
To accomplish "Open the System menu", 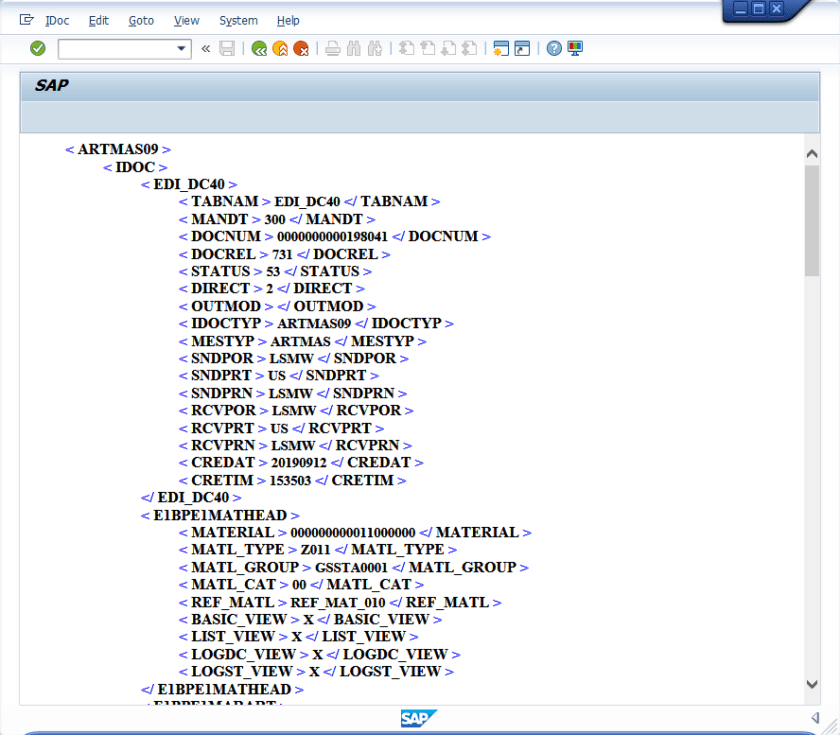I will [238, 20].
